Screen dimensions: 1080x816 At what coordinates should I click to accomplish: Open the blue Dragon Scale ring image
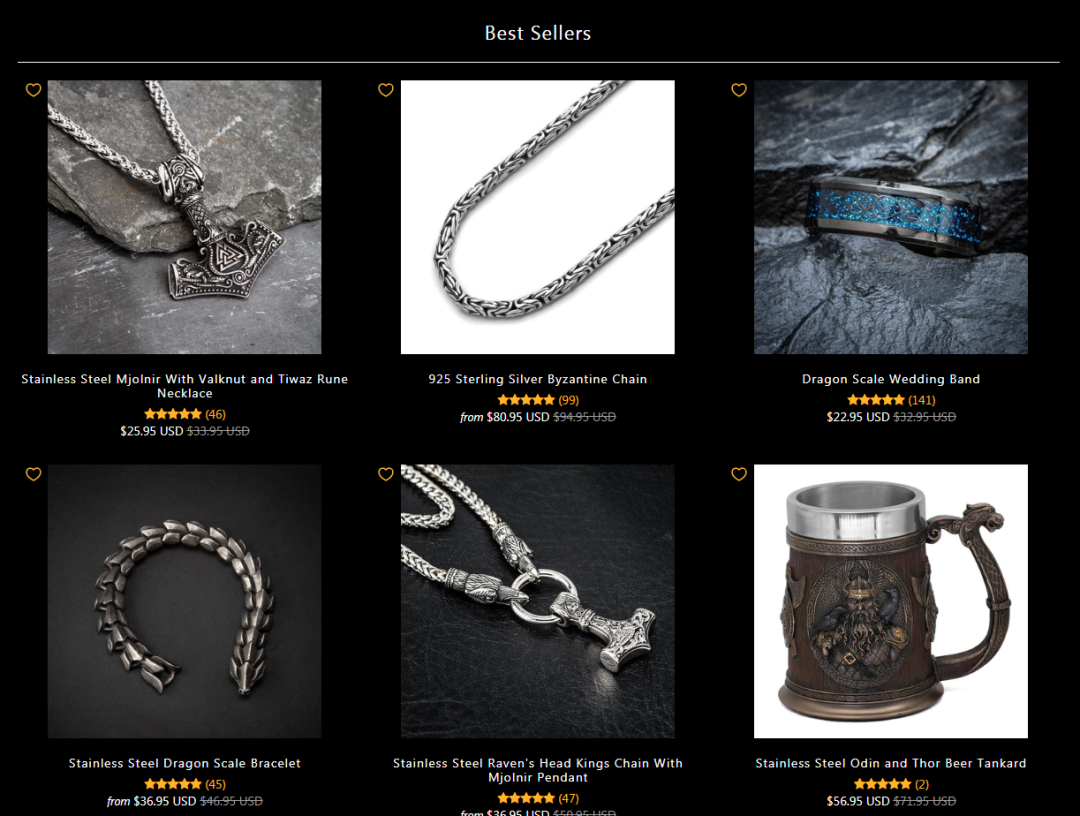[891, 217]
